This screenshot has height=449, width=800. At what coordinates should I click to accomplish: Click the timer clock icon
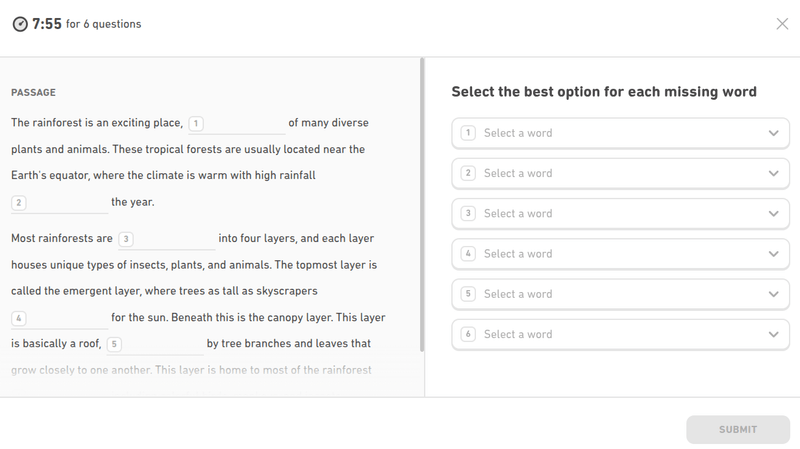click(x=20, y=24)
